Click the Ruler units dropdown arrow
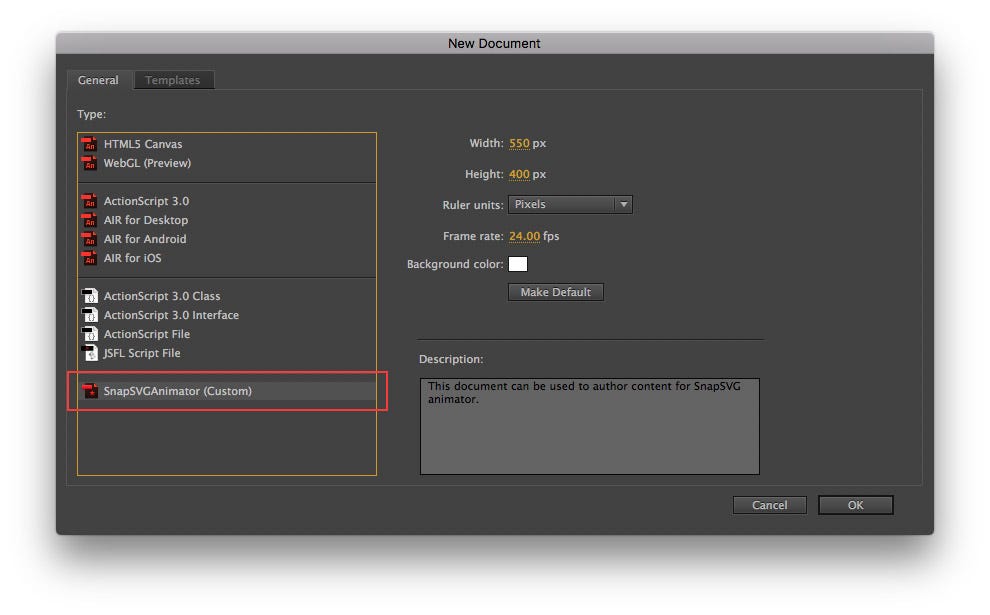This screenshot has height=615, width=990. (x=623, y=204)
